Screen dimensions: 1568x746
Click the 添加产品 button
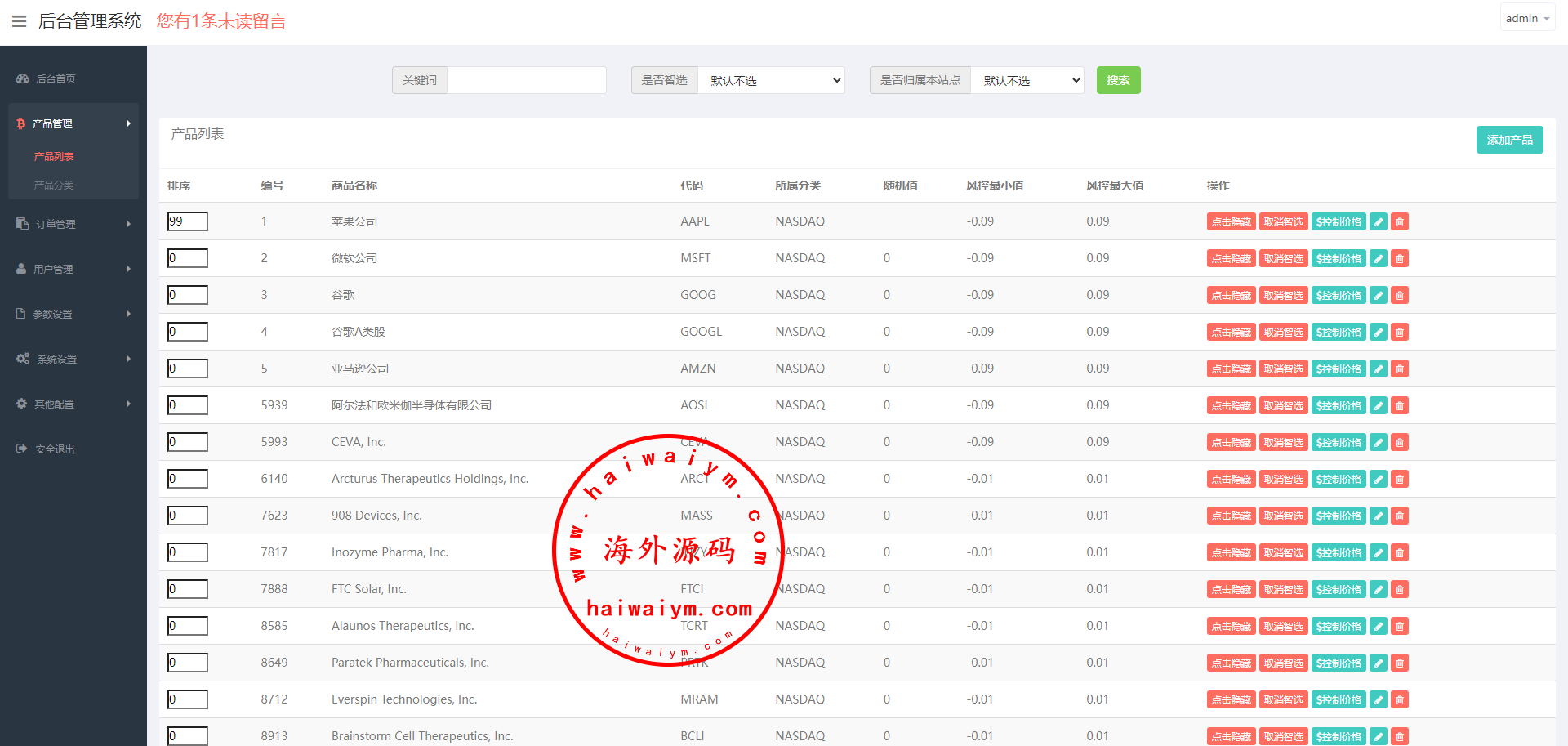[x=1509, y=140]
